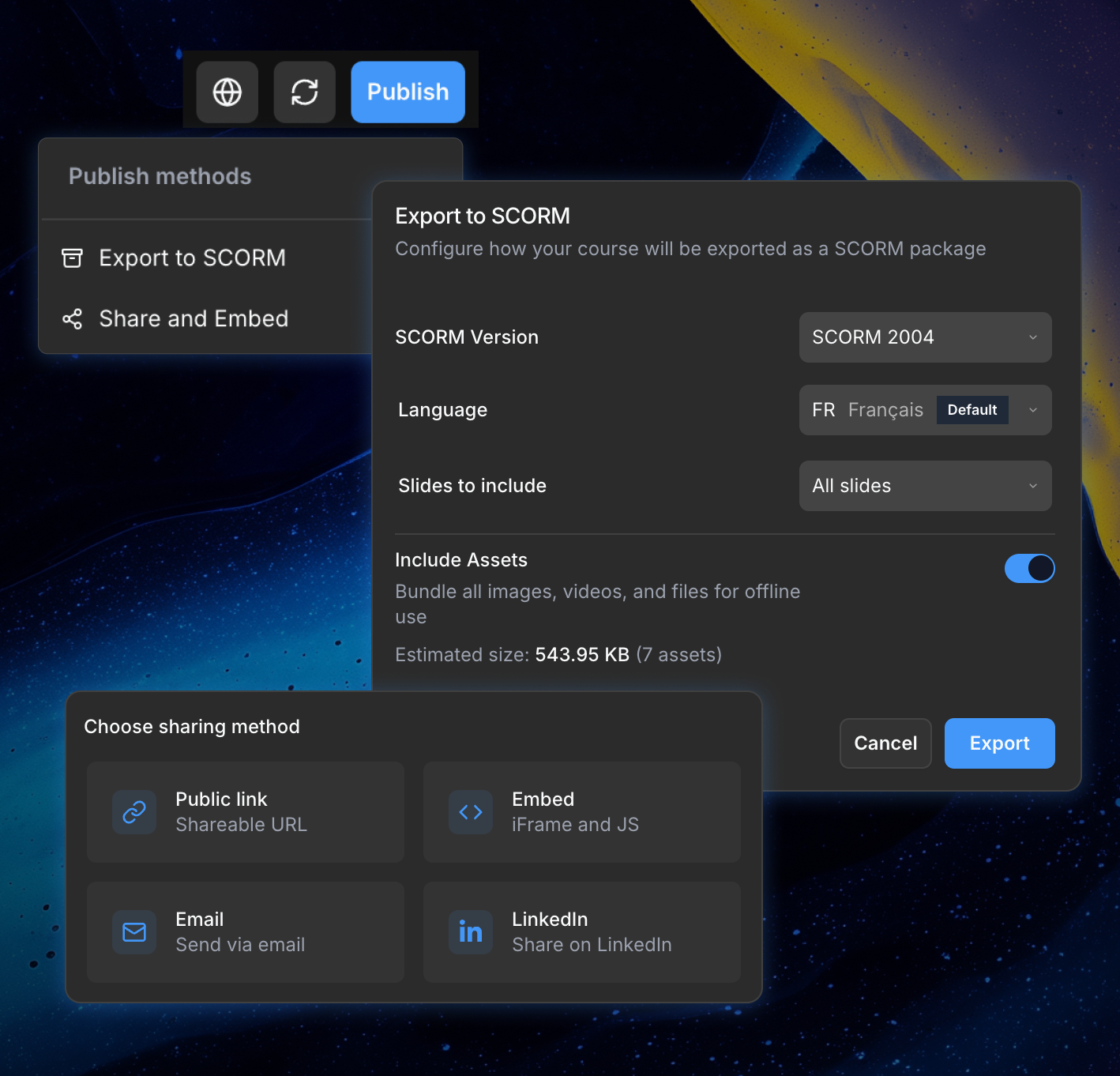Choose Share and Embed from publish methods

point(194,319)
